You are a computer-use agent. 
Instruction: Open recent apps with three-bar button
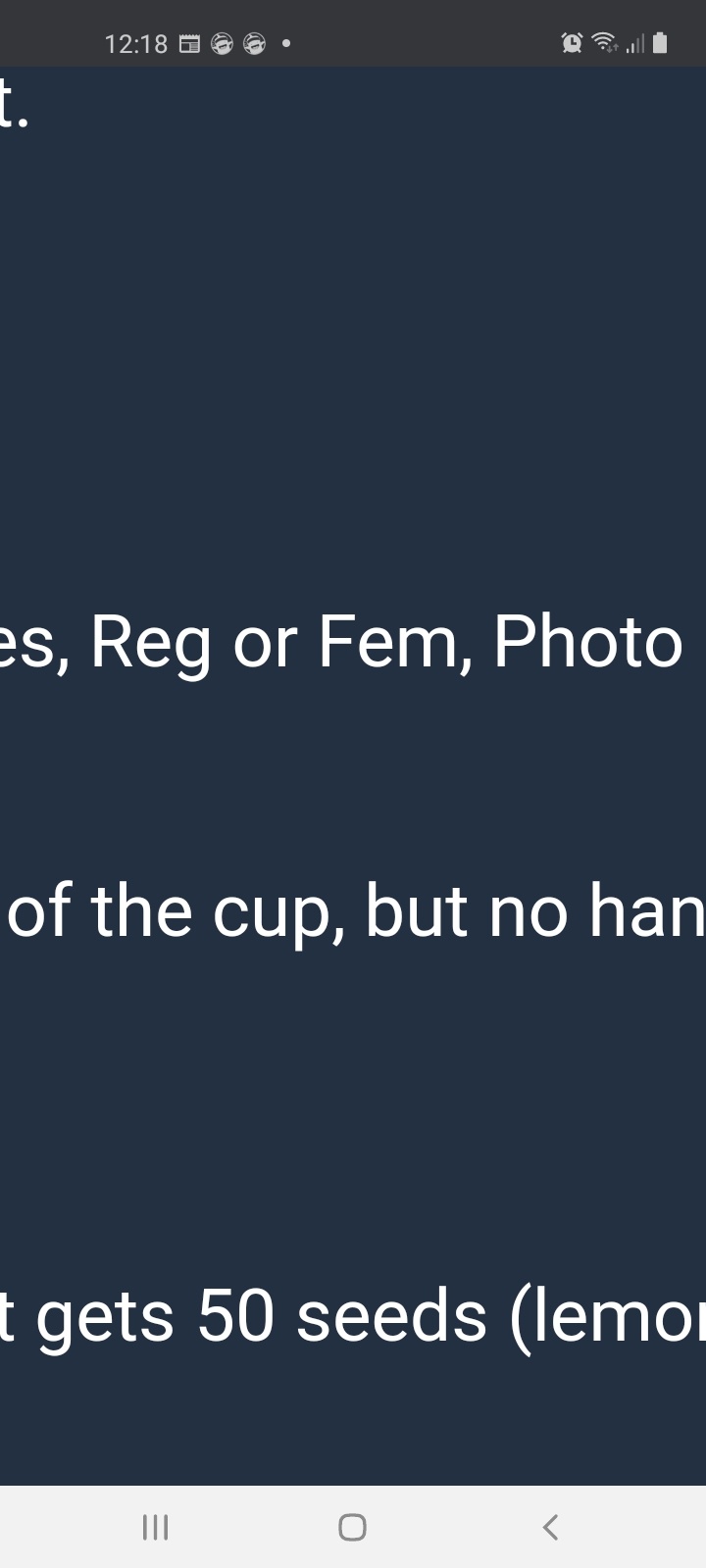(x=155, y=1527)
